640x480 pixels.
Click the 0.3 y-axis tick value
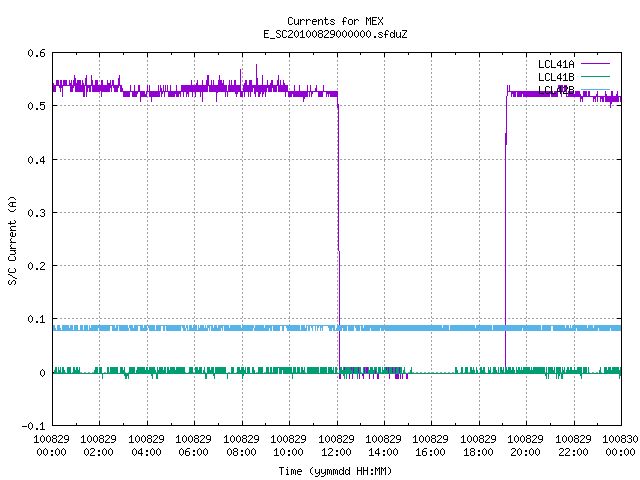point(36,213)
